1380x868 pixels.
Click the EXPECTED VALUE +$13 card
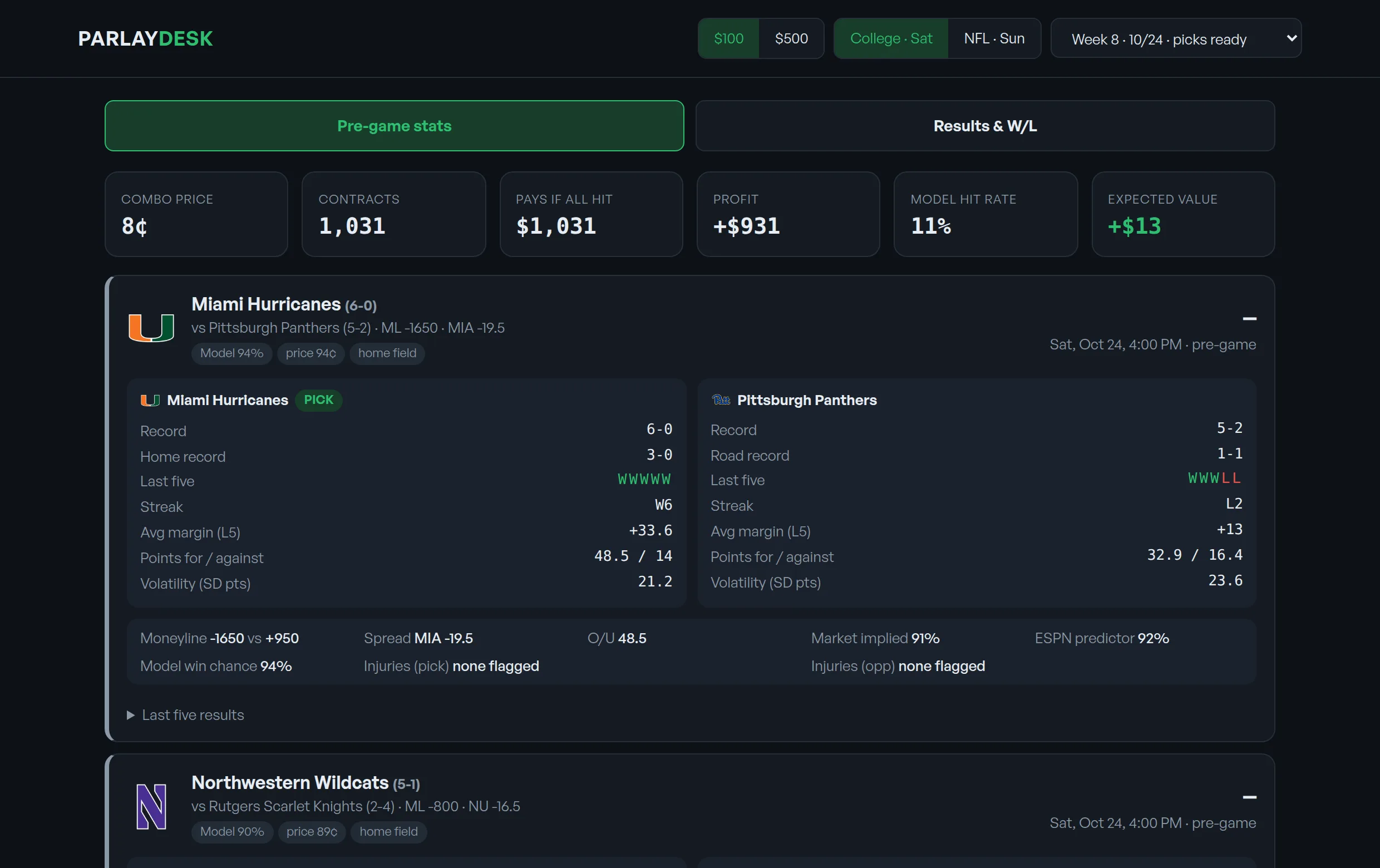[1183, 214]
